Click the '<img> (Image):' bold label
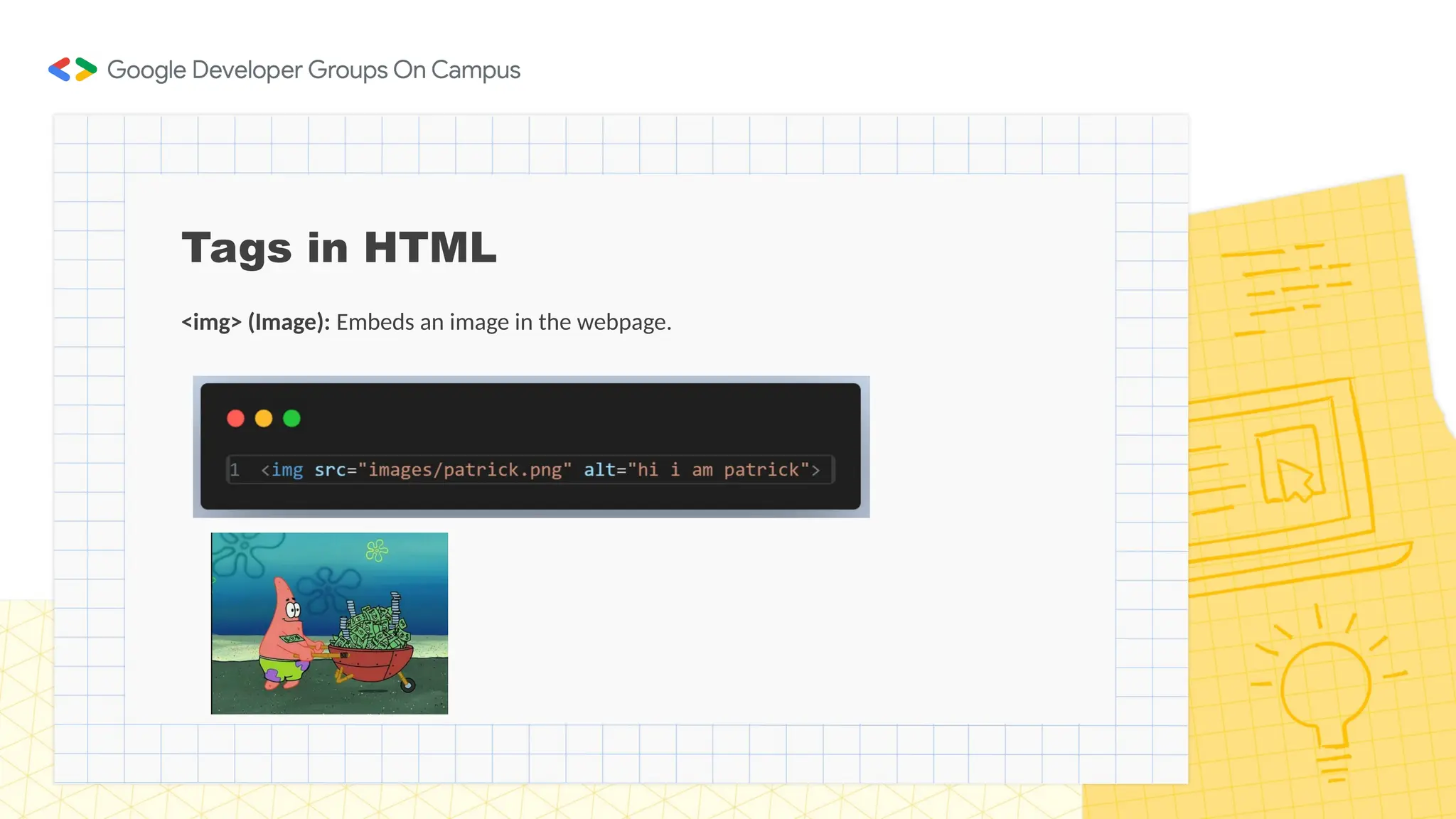 256,322
